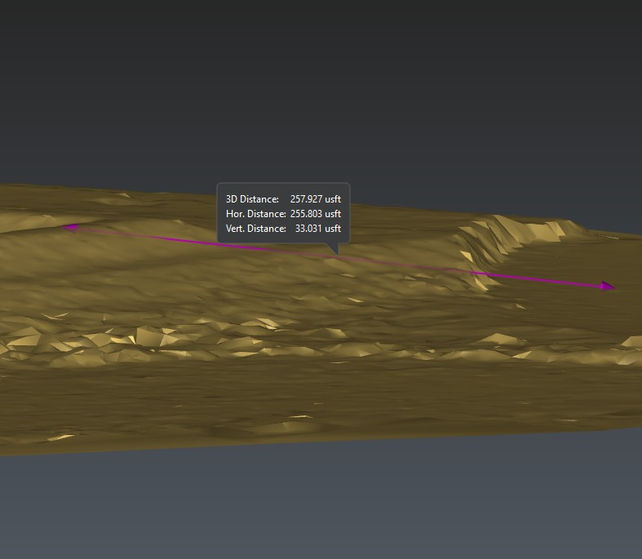Select the 3D Distance value 257.927 usft
This screenshot has width=642, height=559.
coord(315,199)
